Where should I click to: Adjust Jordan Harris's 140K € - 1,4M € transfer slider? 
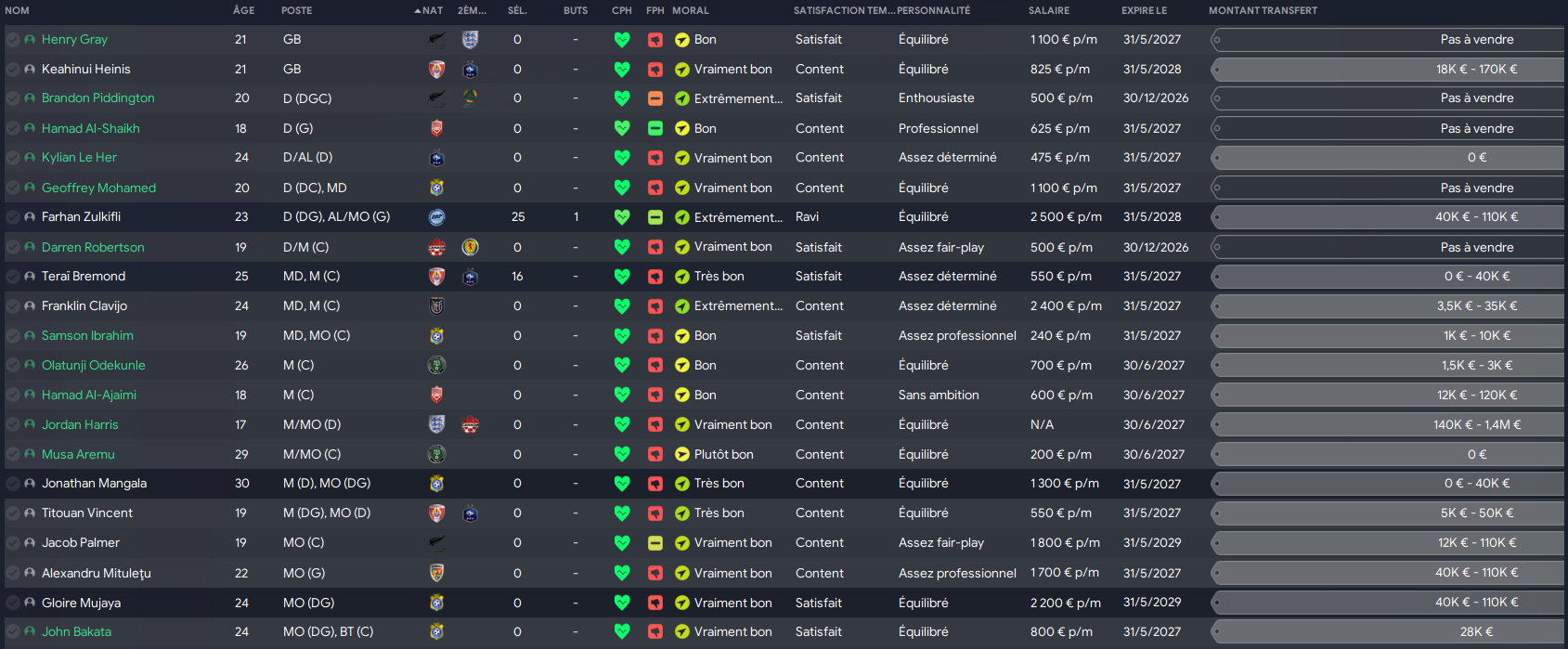(1387, 425)
